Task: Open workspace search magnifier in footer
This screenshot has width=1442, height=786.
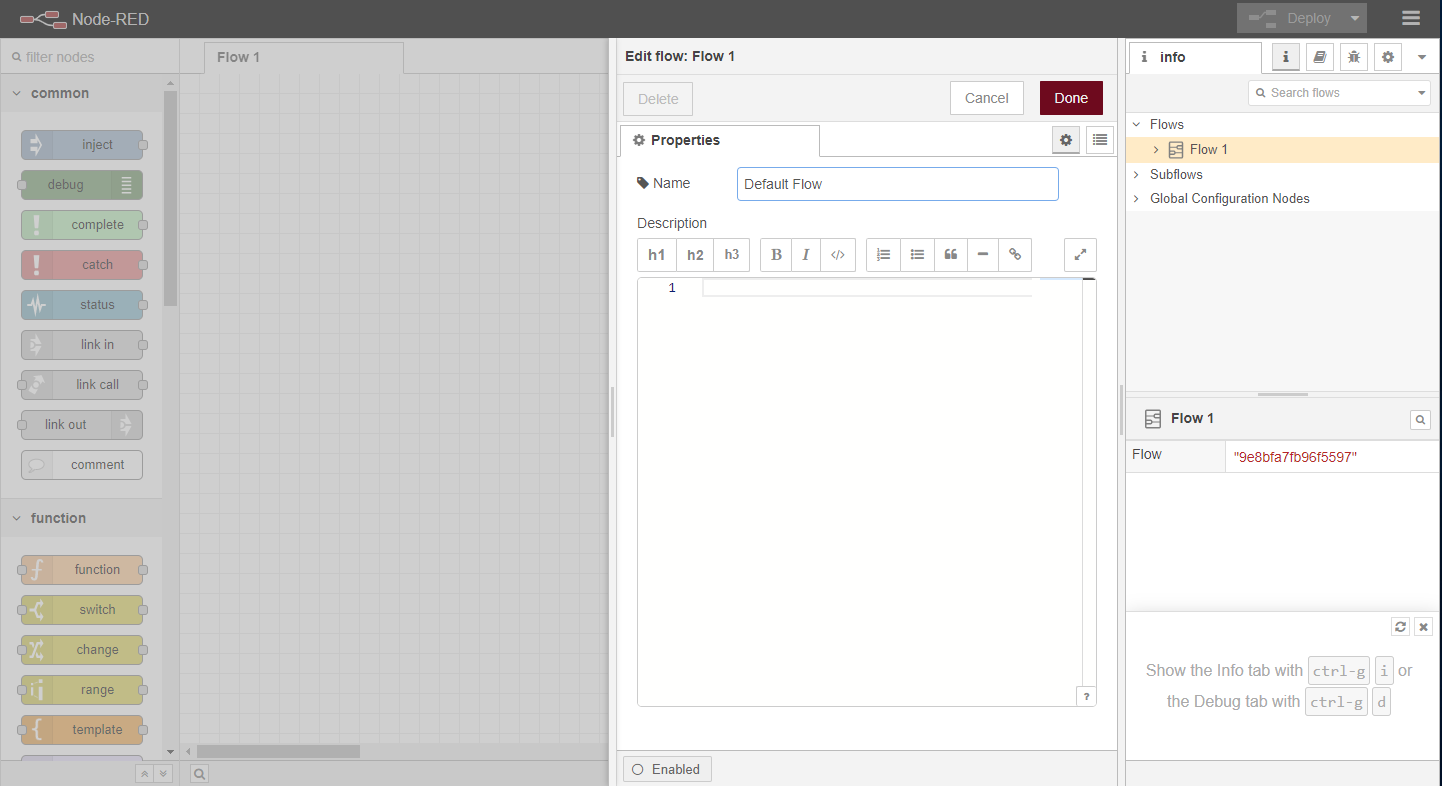Action: pyautogui.click(x=198, y=773)
